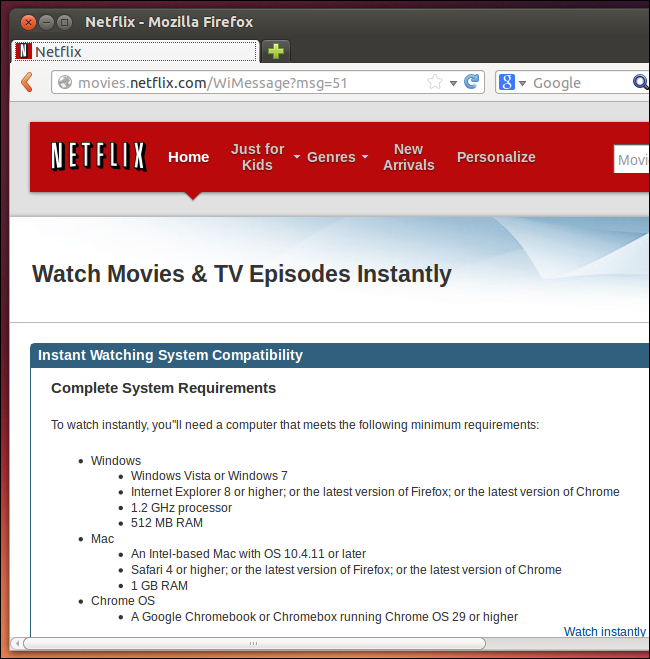Close the Firefox window with the red button
The width and height of the screenshot is (650, 659).
point(28,22)
